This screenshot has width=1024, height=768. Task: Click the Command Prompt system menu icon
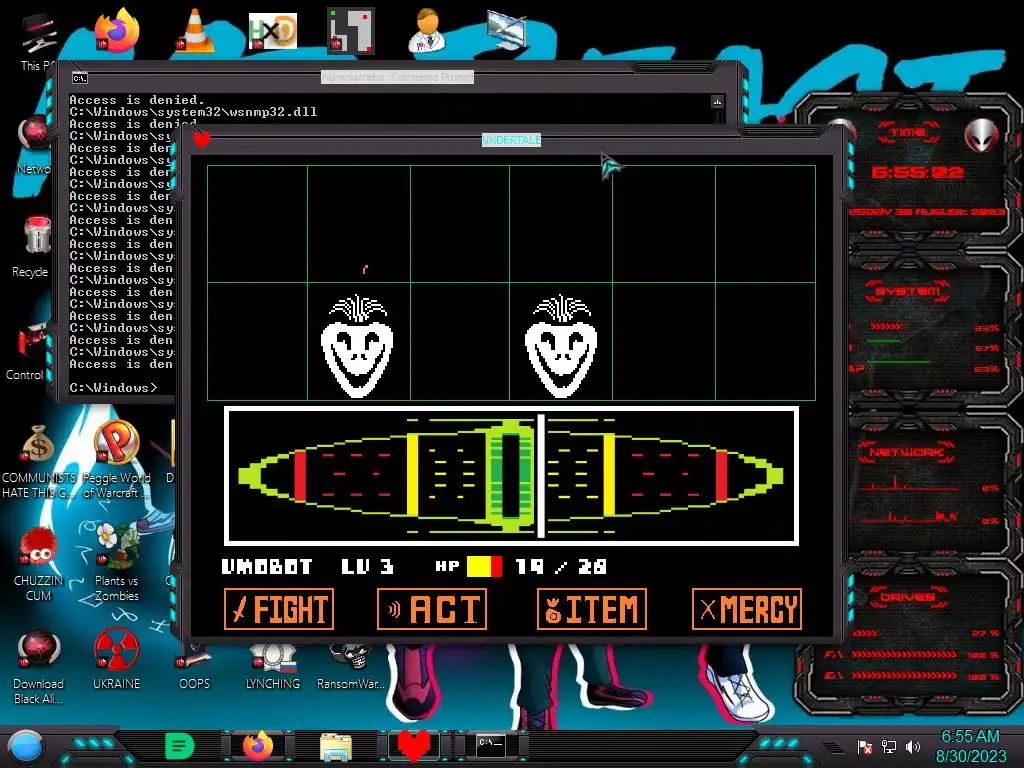(x=80, y=78)
